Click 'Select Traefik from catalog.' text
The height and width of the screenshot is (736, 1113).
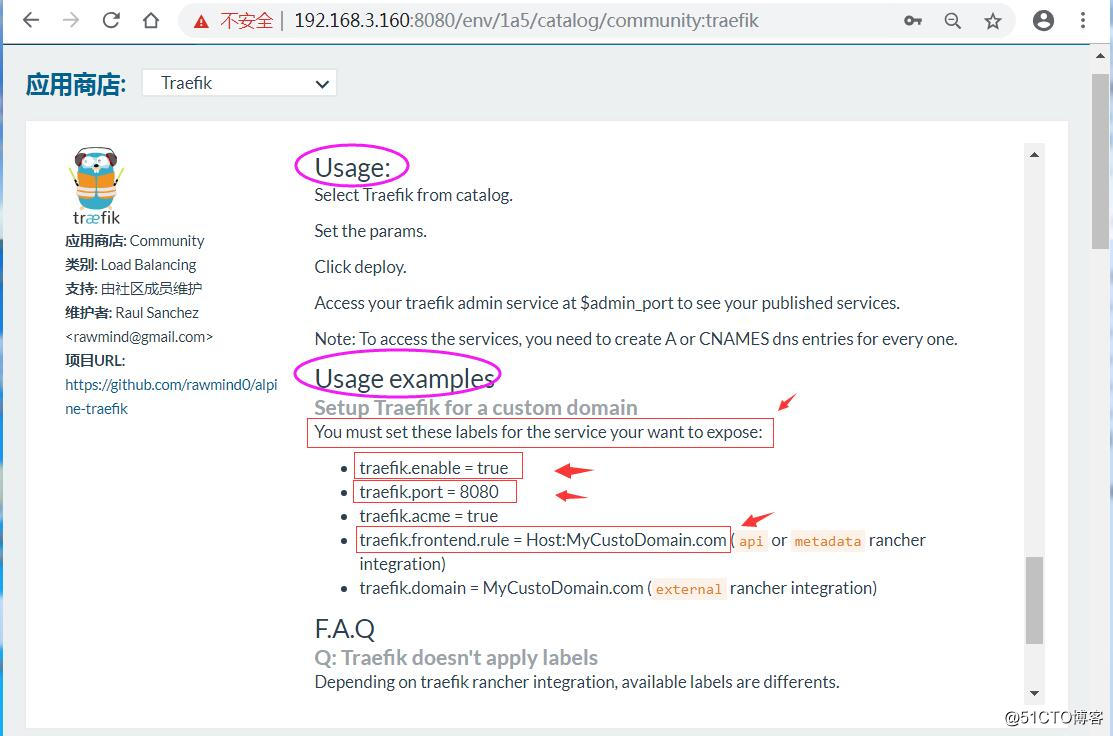[x=413, y=195]
